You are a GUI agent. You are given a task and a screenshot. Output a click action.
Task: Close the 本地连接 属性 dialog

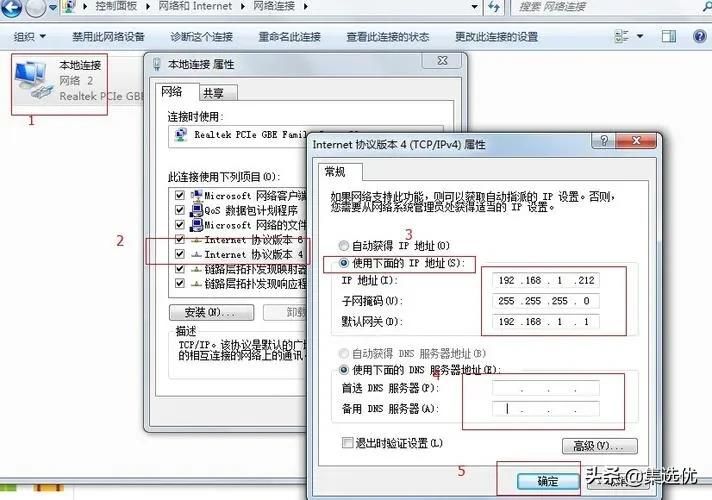tap(443, 60)
